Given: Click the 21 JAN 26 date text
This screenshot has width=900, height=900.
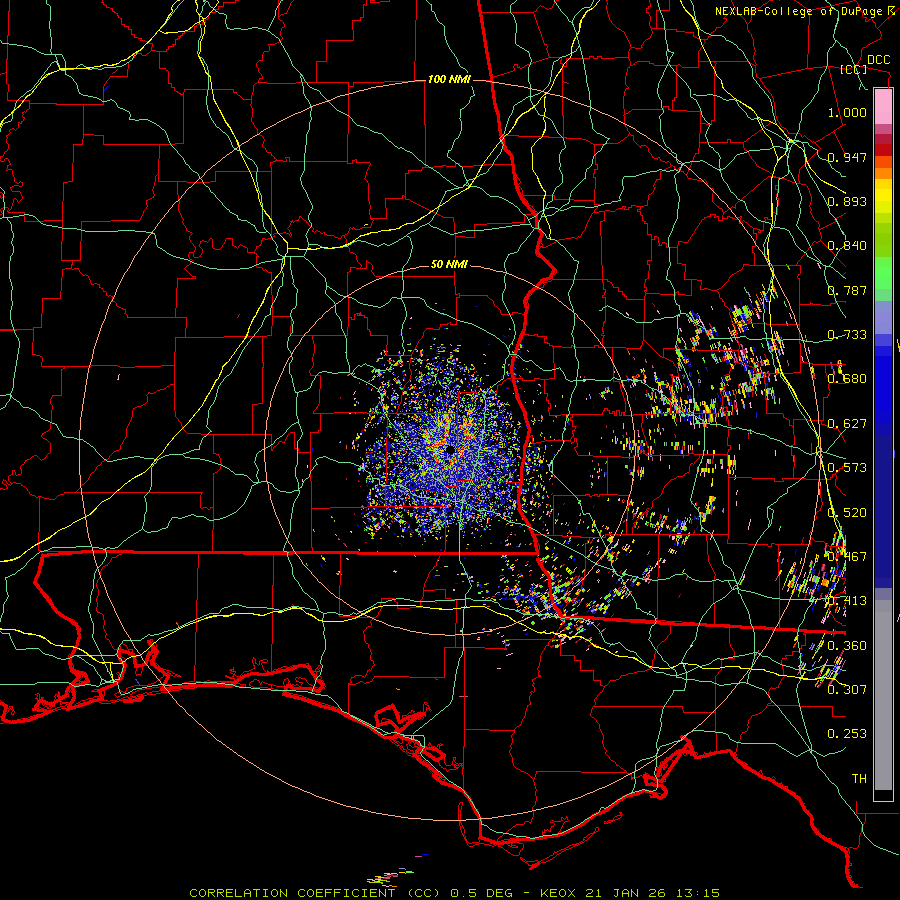Looking at the screenshot, I should coord(624,893).
